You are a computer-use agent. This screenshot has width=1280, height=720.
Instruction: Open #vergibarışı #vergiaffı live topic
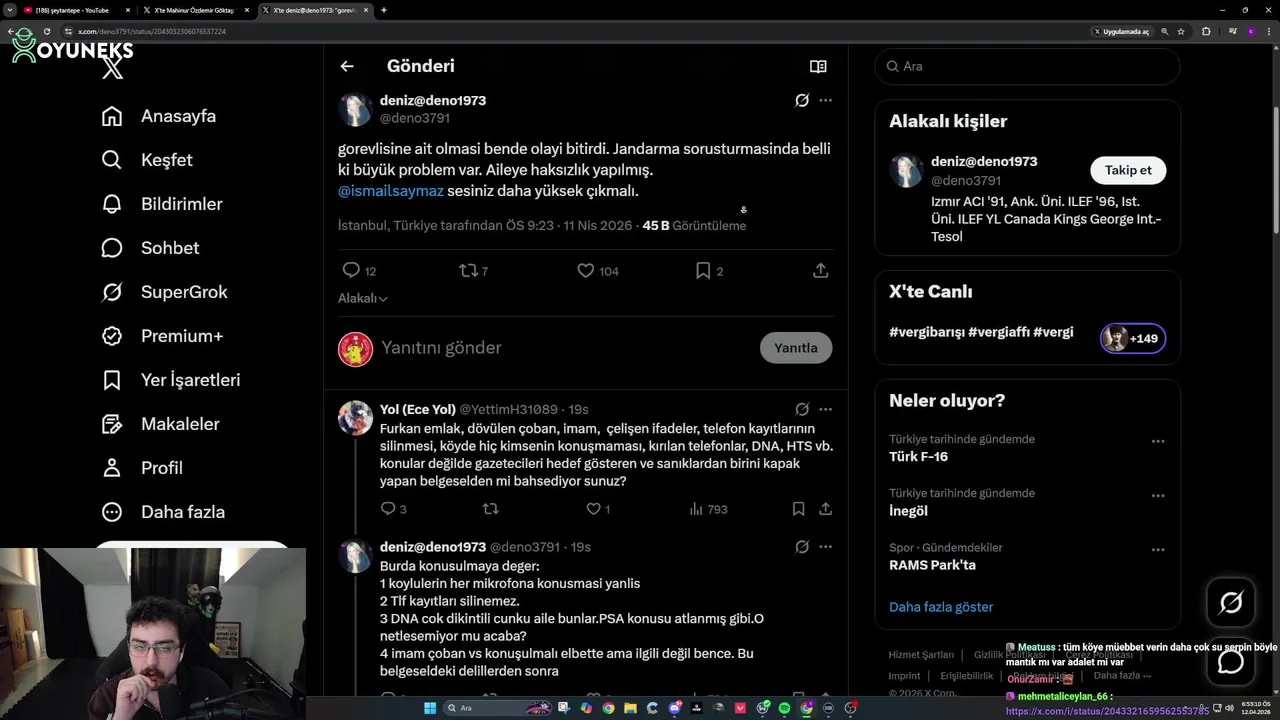[981, 332]
